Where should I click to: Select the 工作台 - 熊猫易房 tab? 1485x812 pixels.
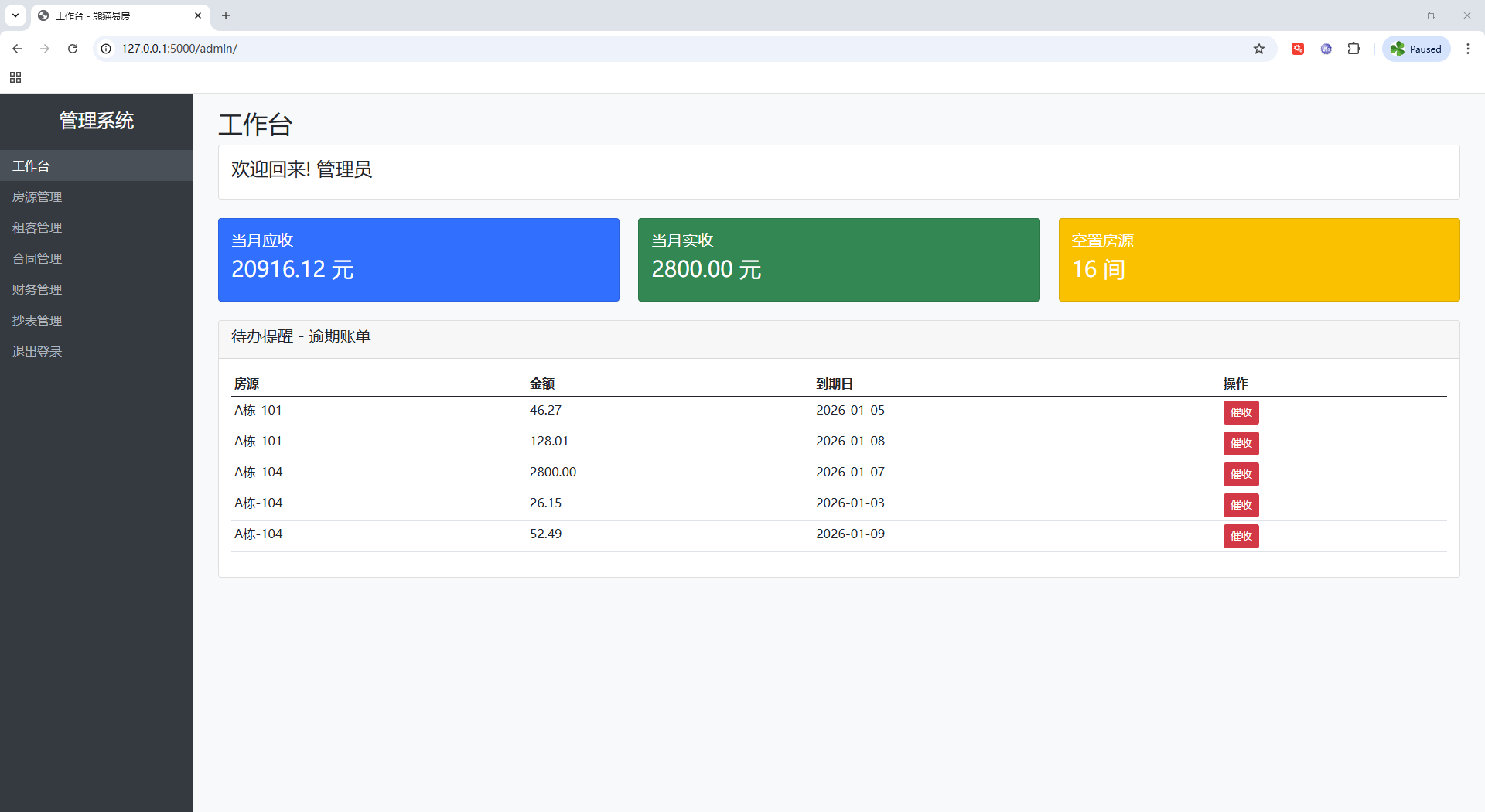coord(120,16)
